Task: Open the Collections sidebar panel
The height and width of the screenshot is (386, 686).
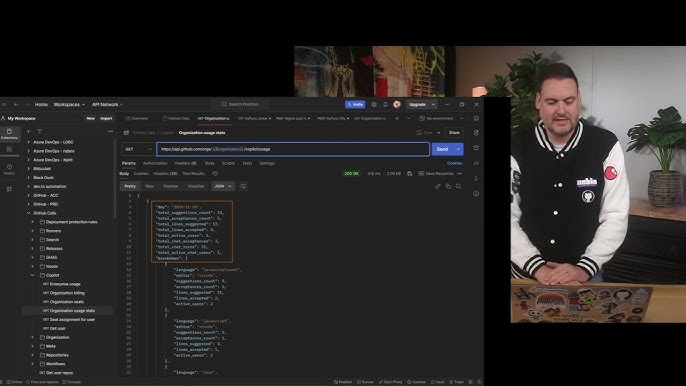Action: click(9, 133)
